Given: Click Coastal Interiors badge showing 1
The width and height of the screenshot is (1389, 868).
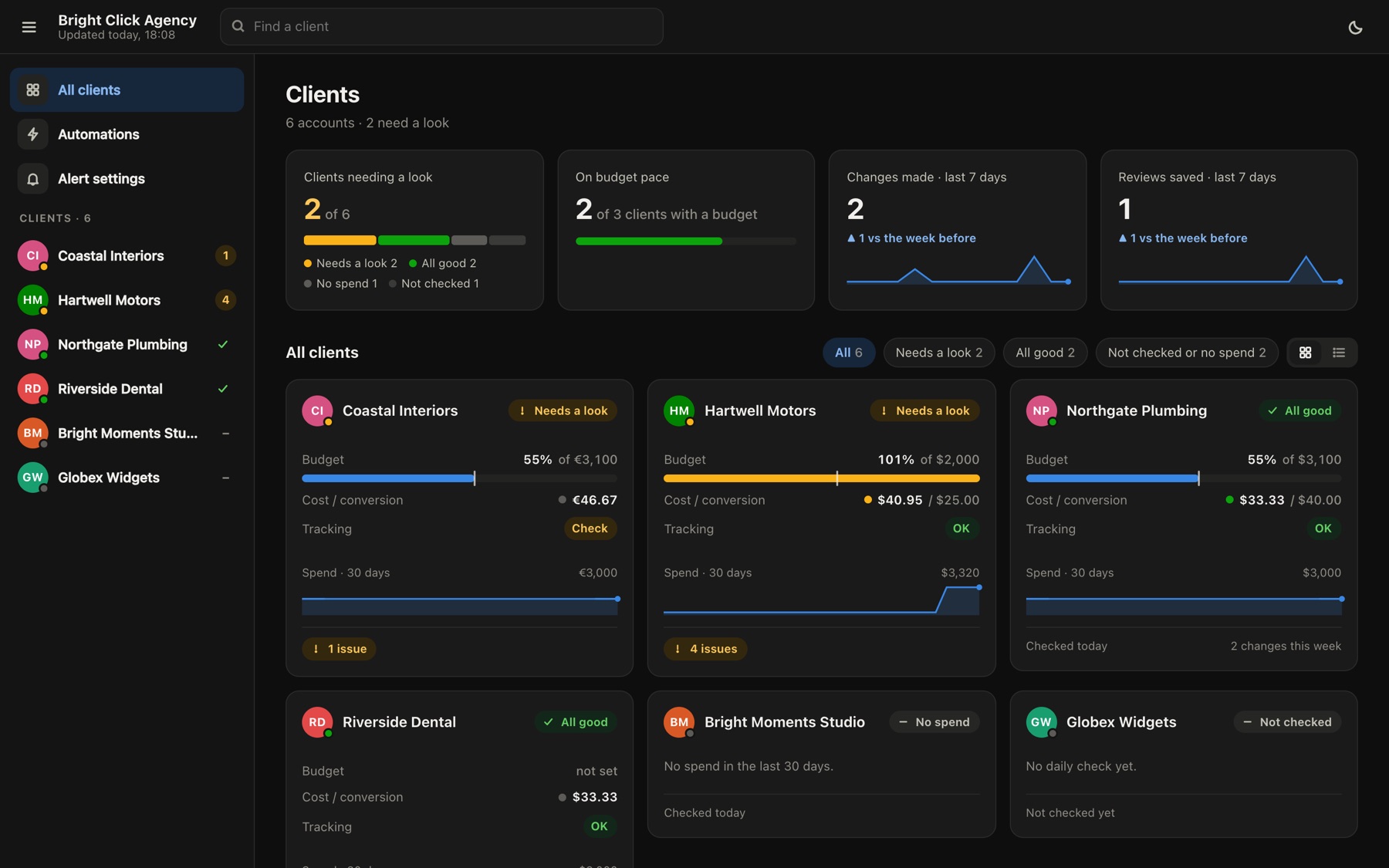Looking at the screenshot, I should pyautogui.click(x=225, y=255).
